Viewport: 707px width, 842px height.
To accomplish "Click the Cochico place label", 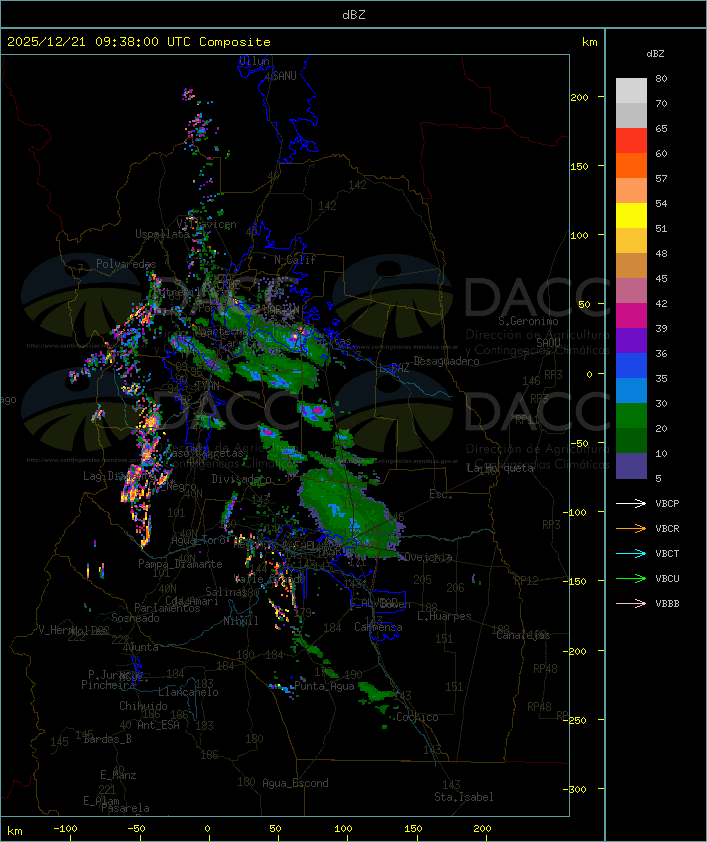I will click(417, 717).
